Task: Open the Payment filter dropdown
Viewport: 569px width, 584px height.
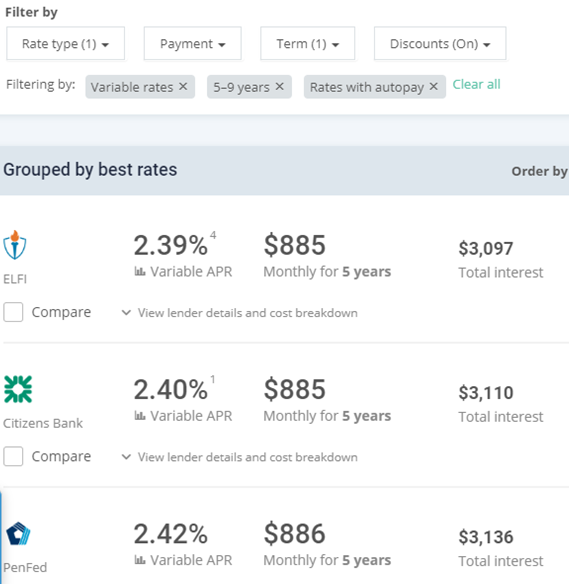Action: tap(193, 44)
